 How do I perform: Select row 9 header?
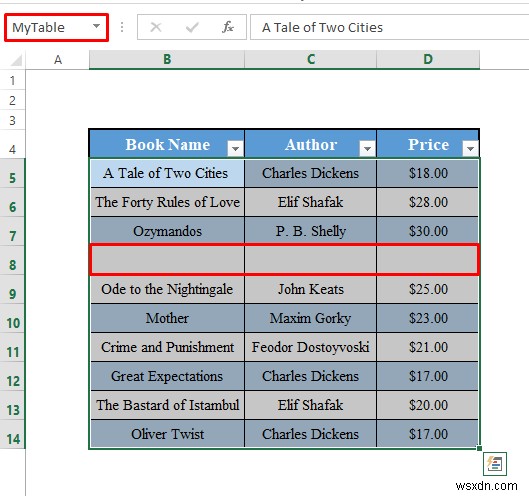pos(12,290)
